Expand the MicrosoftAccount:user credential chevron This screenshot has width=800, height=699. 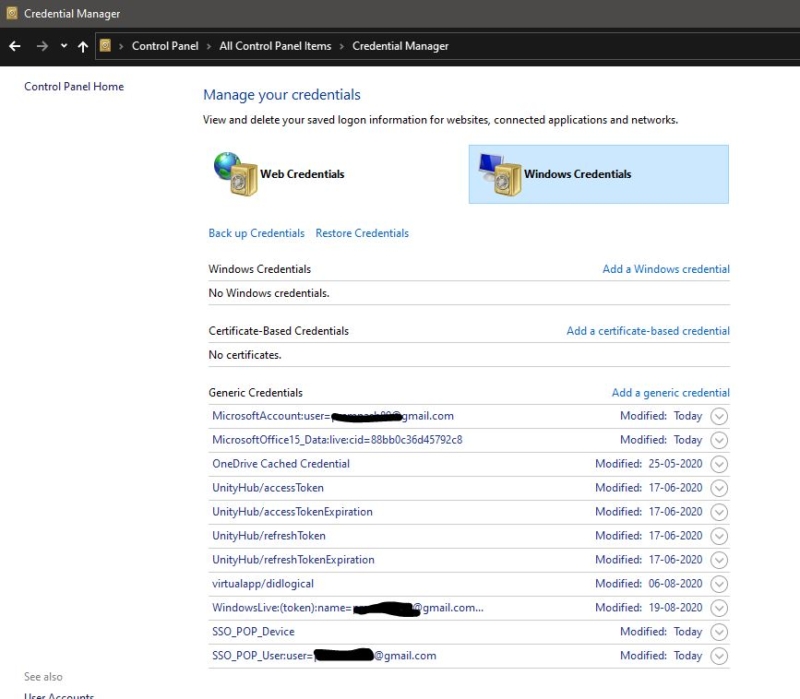click(x=719, y=416)
